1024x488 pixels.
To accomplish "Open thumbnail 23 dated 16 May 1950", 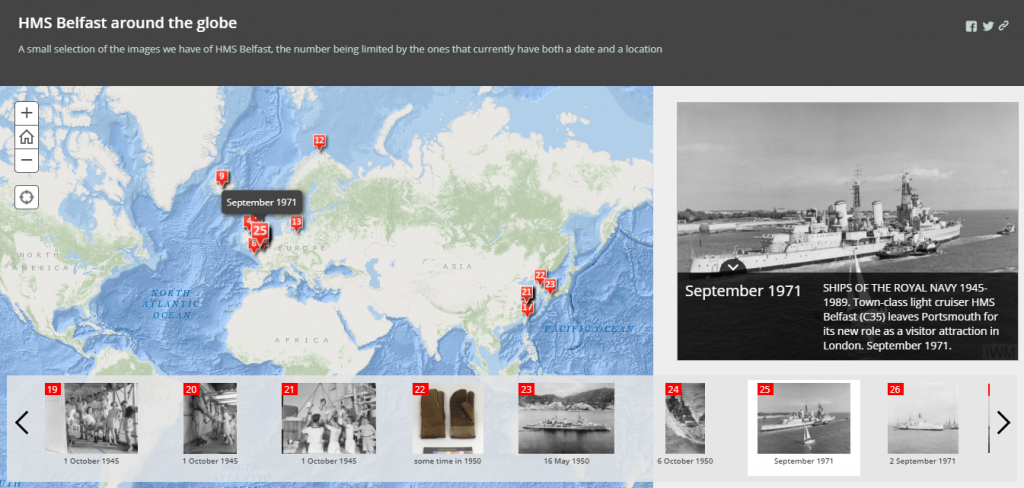I will 566,418.
